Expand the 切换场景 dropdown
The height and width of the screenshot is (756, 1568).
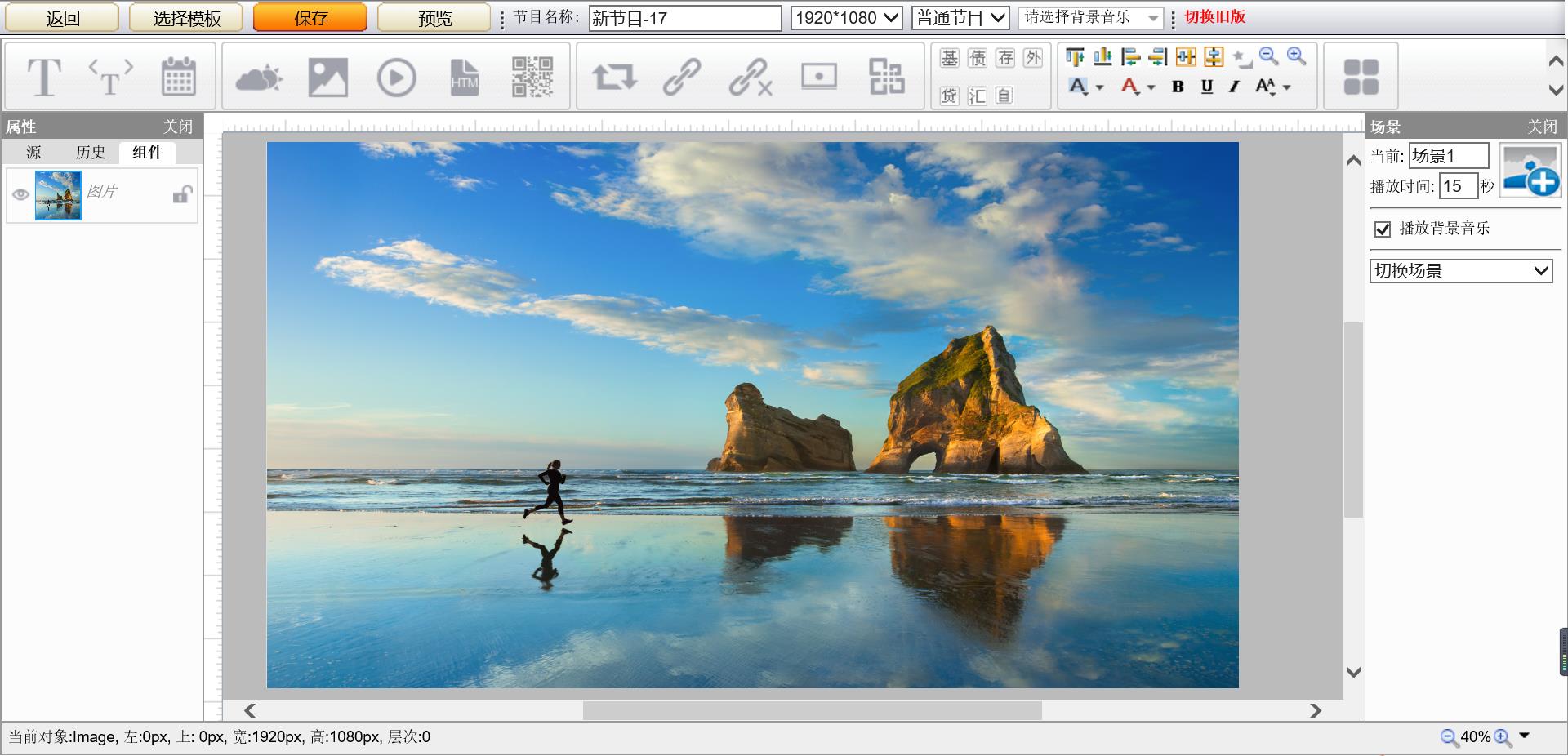[x=1460, y=271]
